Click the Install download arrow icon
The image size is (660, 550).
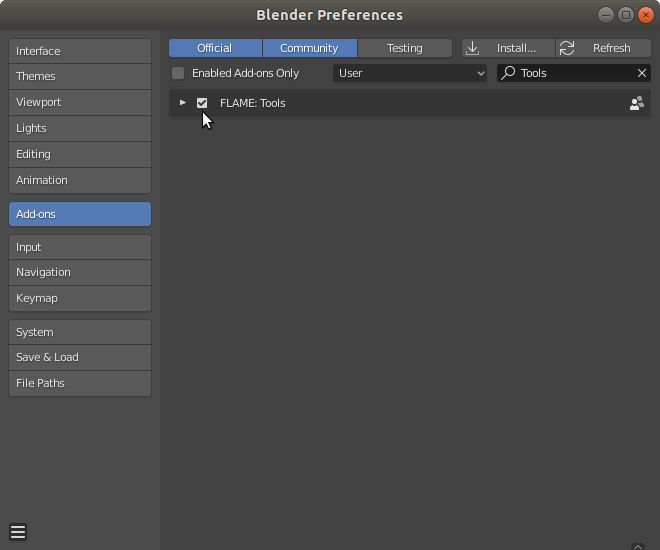tap(473, 48)
